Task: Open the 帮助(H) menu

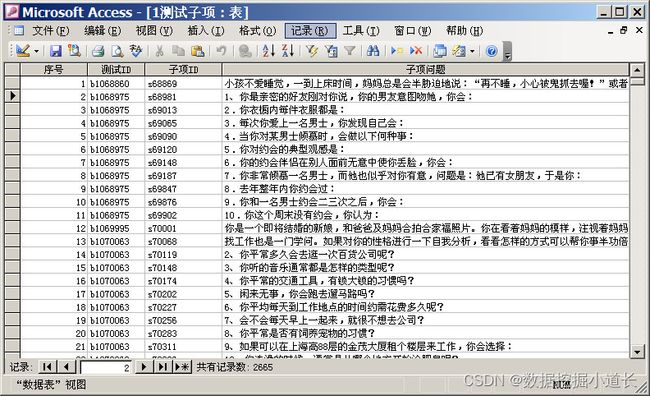Action: 464,31
